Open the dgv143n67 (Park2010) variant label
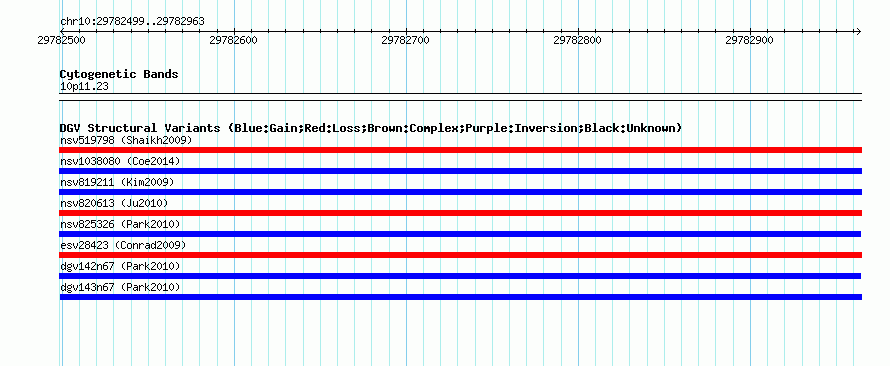This screenshot has width=890, height=366. tap(120, 287)
